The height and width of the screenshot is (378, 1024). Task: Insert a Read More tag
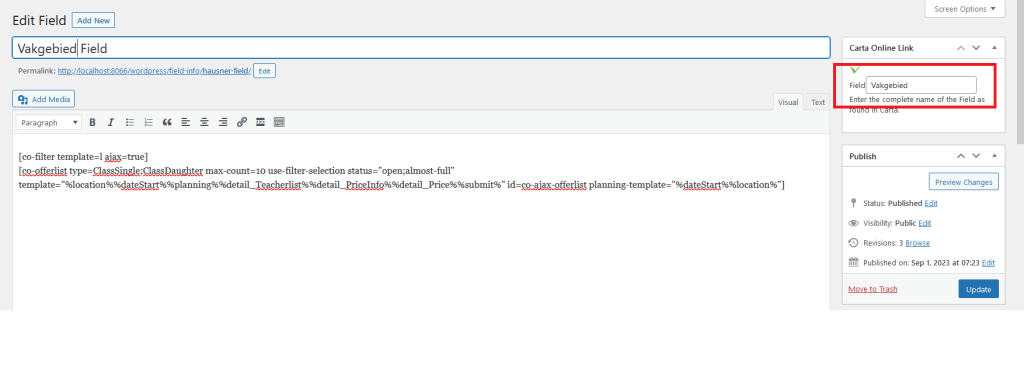(x=260, y=122)
